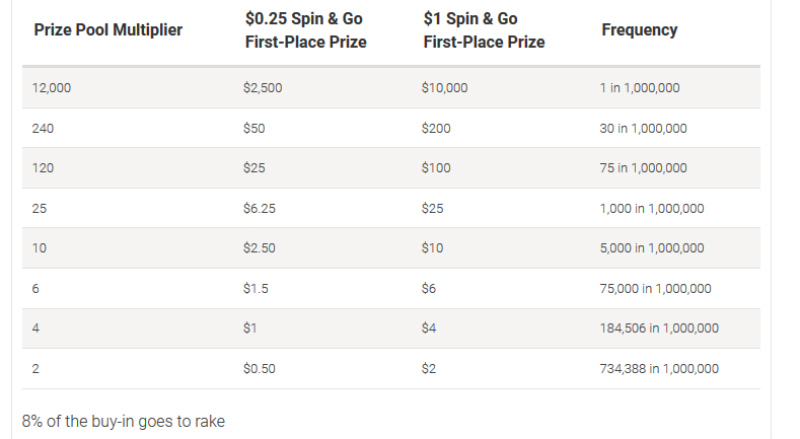Click the $1 Spin & Go column header
800x439 pixels.
click(484, 30)
